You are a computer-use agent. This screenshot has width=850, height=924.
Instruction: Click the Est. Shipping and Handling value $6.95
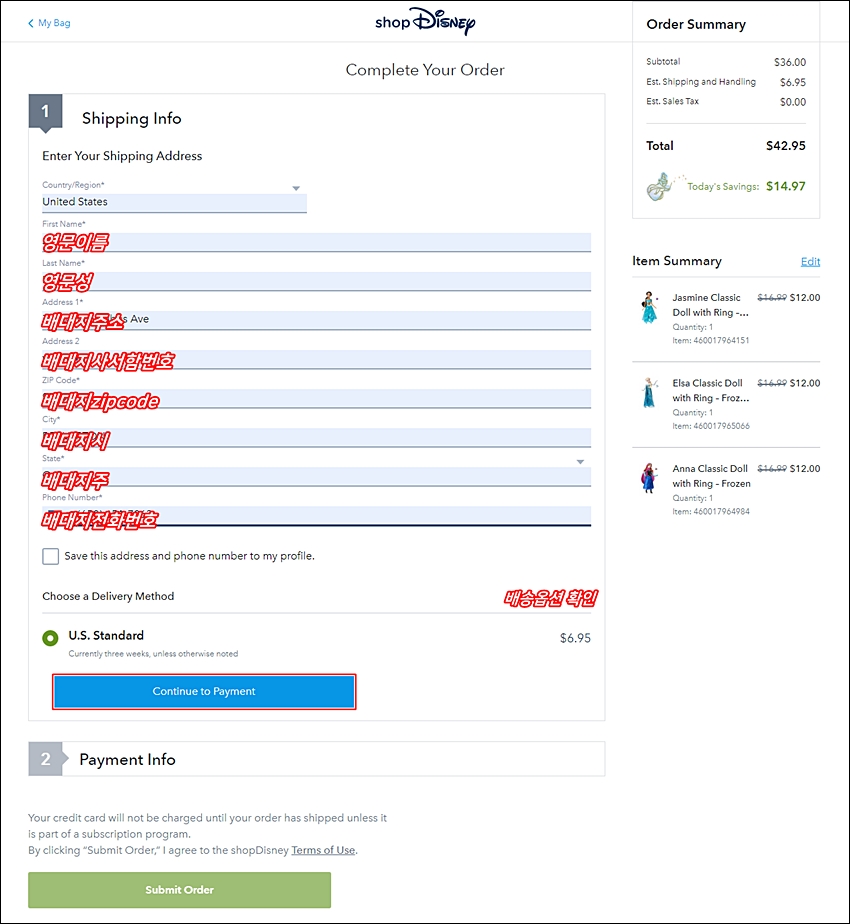[x=793, y=82]
